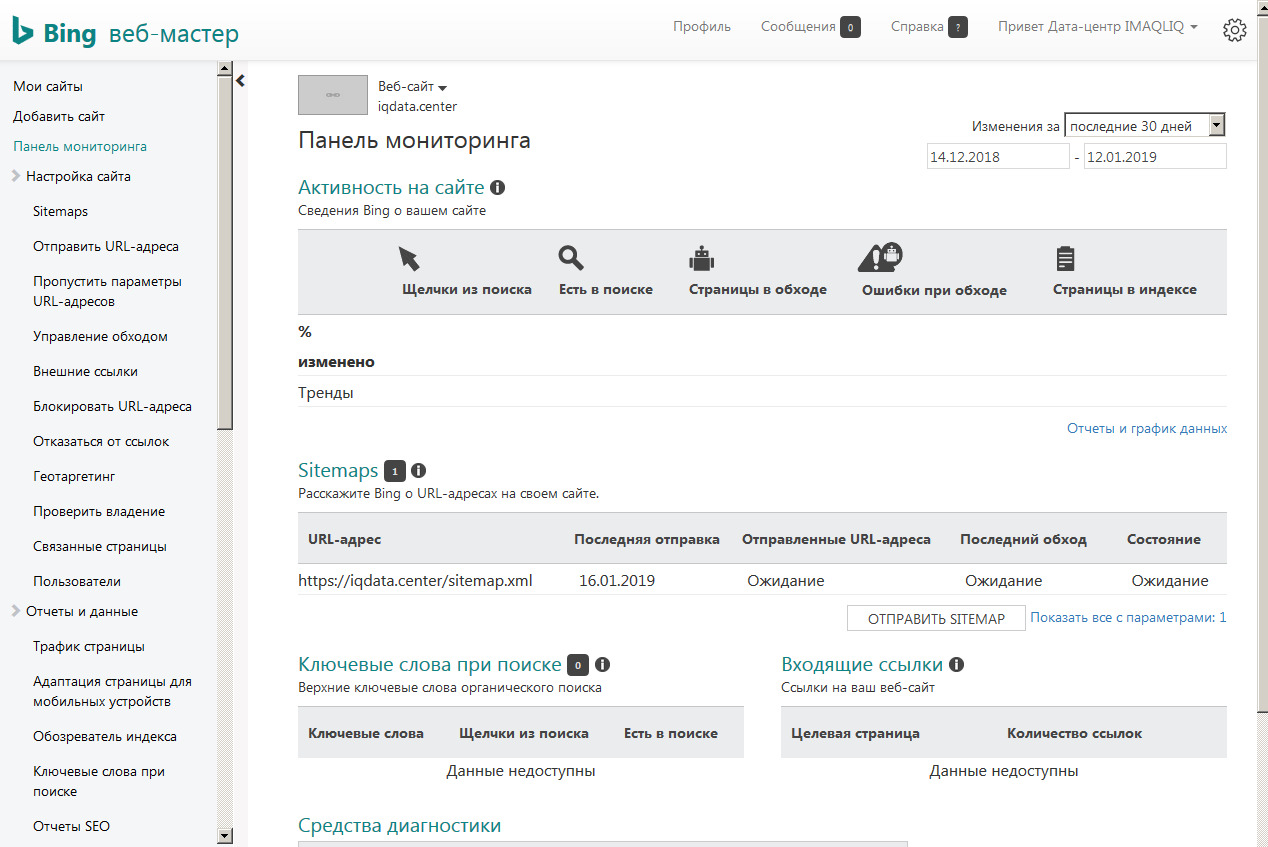Open settings gear icon
Viewport: 1268px width, 847px height.
(1235, 30)
